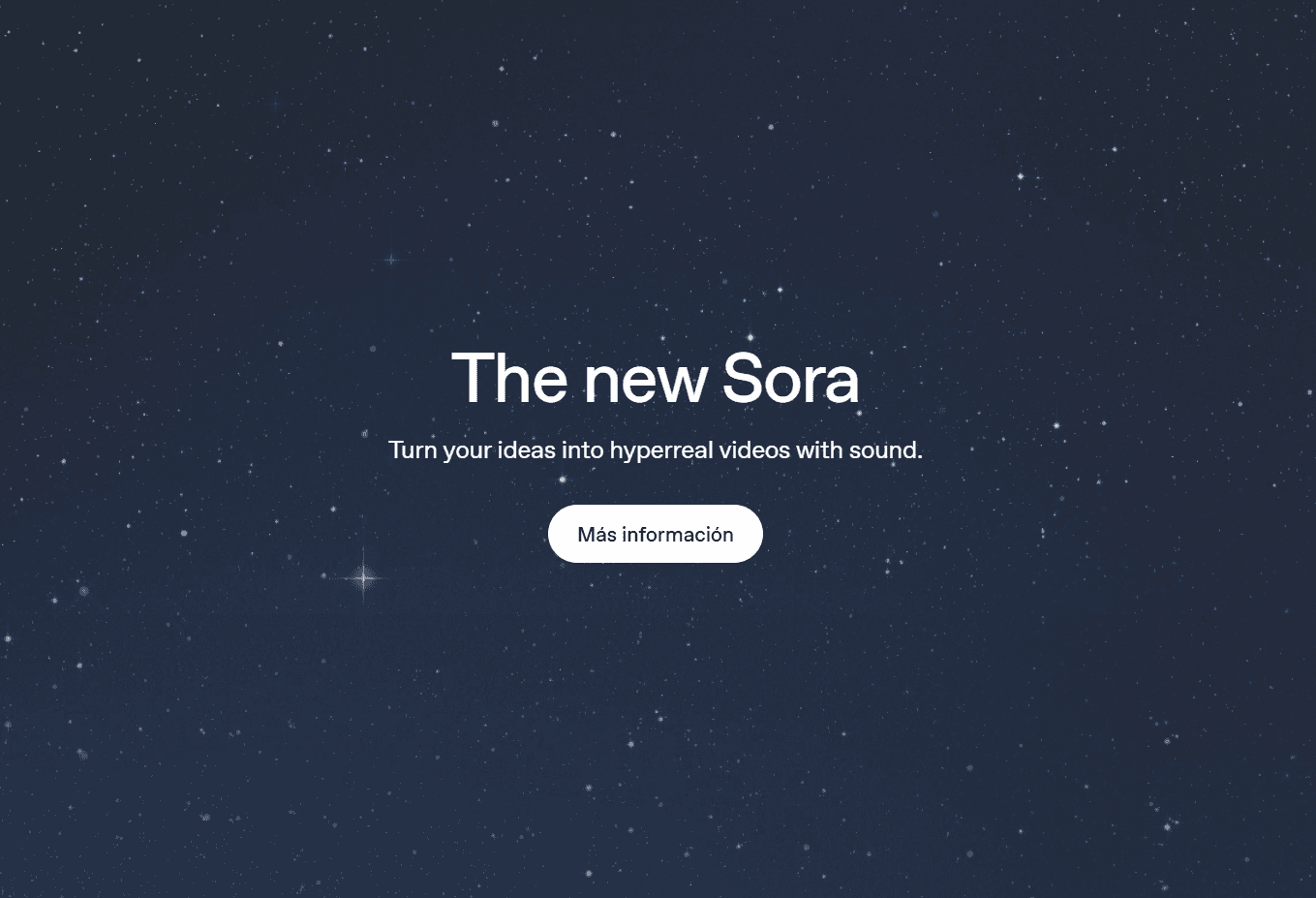
Task: Click the word "new" in the headline
Action: [x=646, y=384]
